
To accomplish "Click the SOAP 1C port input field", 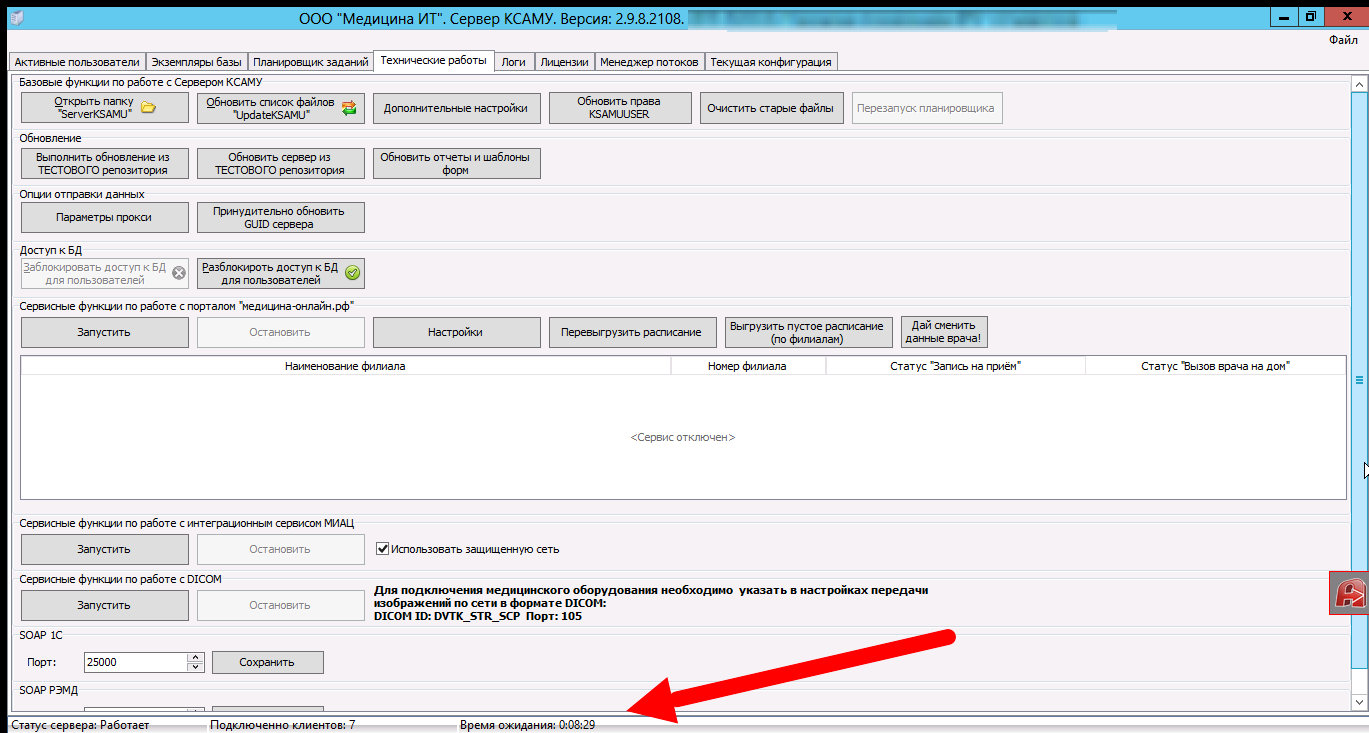I will click(134, 662).
